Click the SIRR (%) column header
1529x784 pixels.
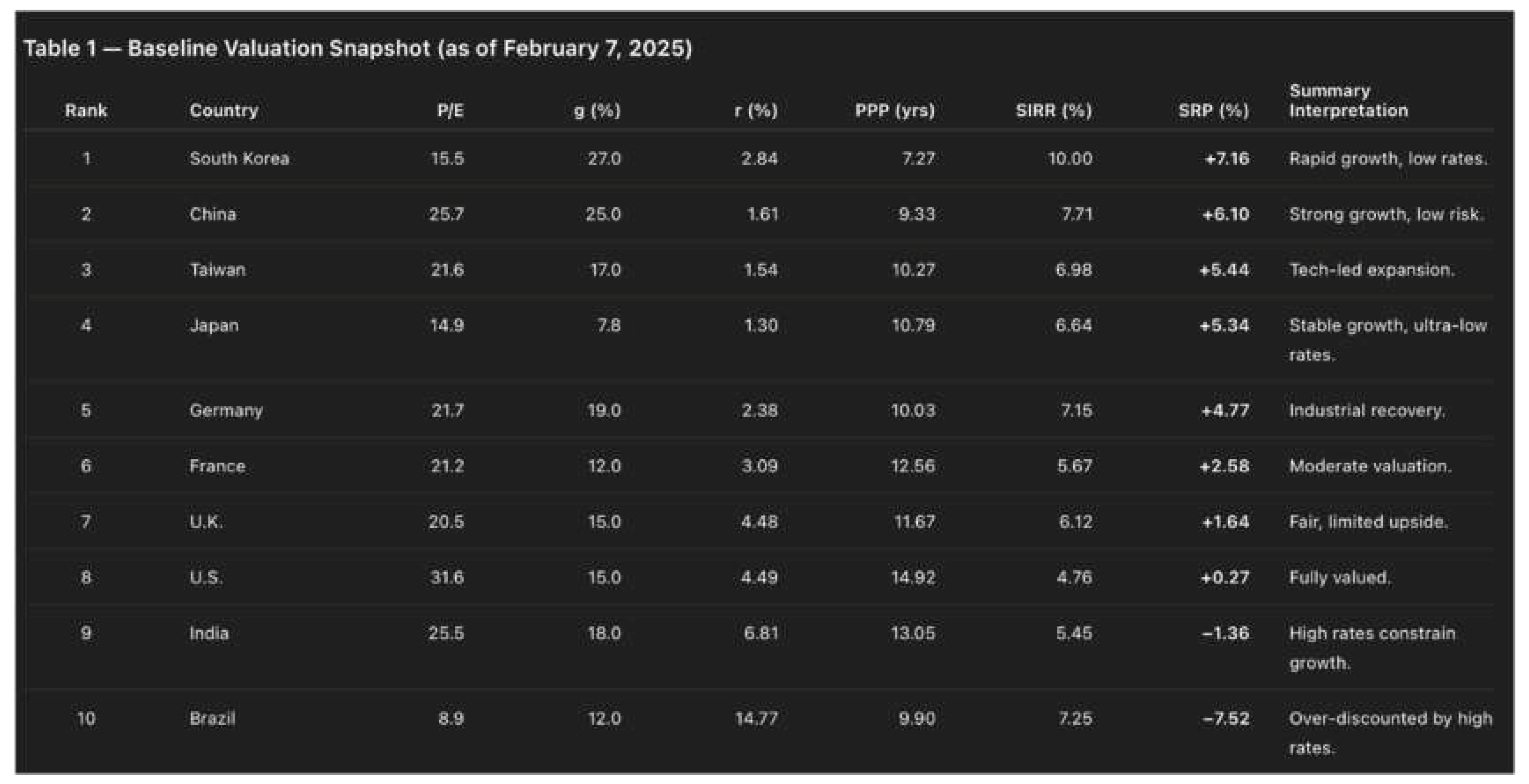coord(1054,110)
